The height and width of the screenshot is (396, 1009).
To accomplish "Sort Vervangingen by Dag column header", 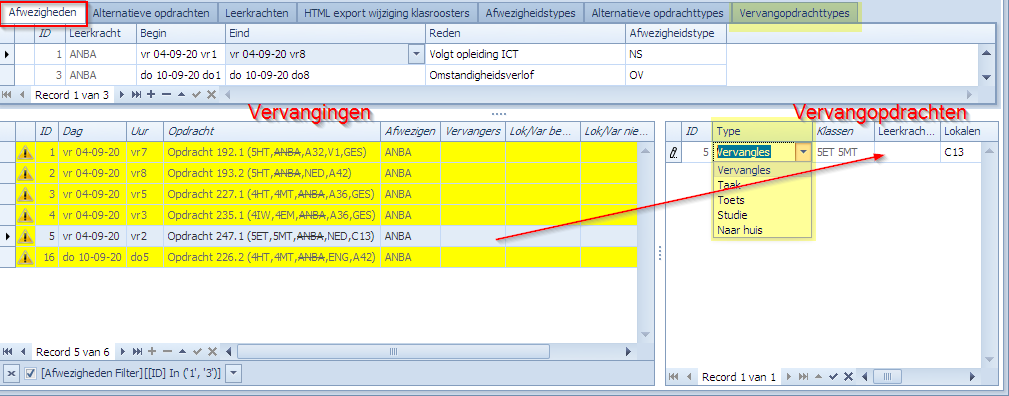I will coord(92,131).
